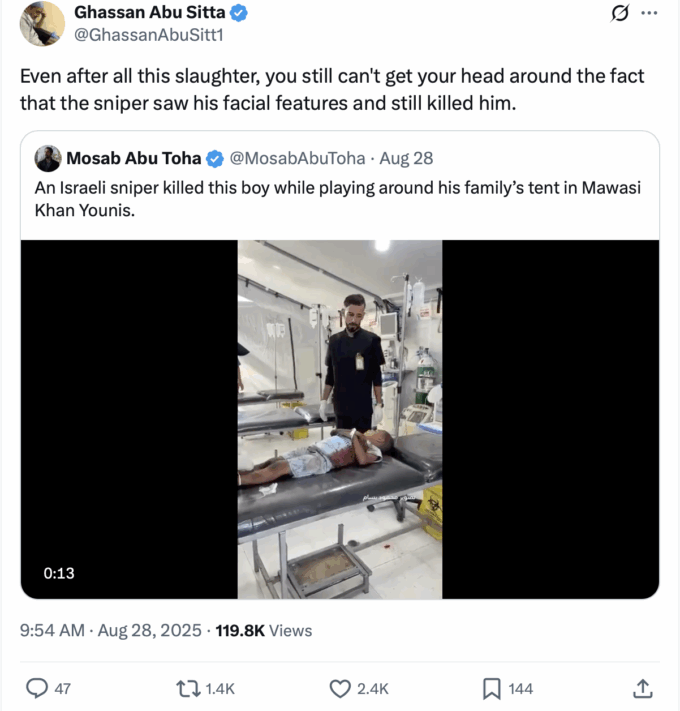Click the slashed-circle Grok icon
680x711 pixels.
click(619, 13)
